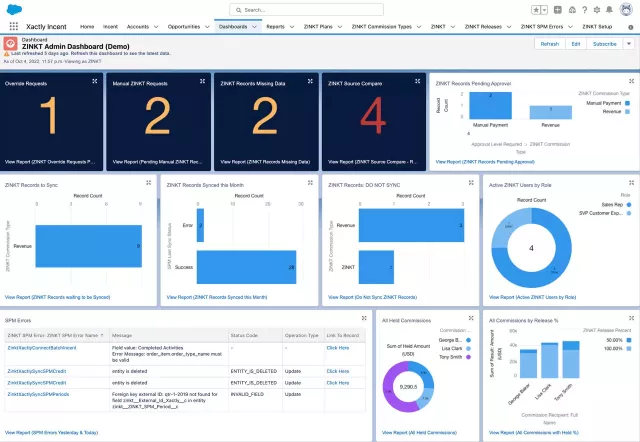This screenshot has height=442, width=640.
Task: Expand the All Held Commissions widget
Action: click(x=471, y=318)
